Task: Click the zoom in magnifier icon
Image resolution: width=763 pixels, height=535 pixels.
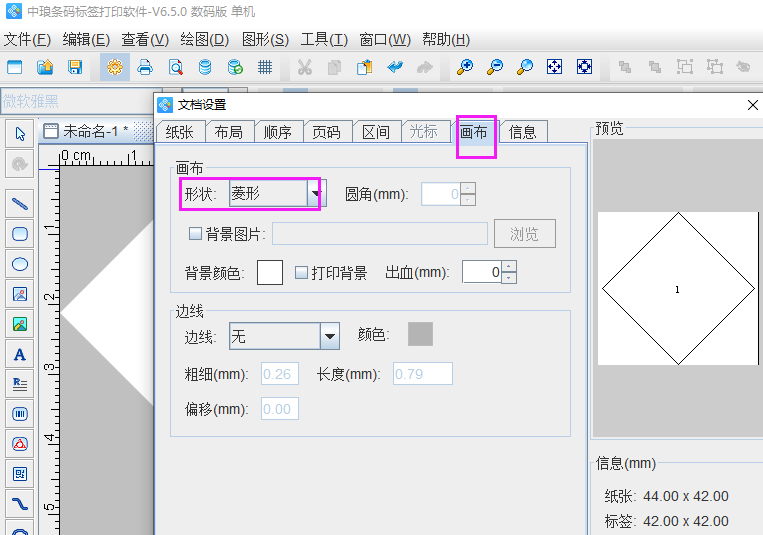Action: tap(465, 67)
